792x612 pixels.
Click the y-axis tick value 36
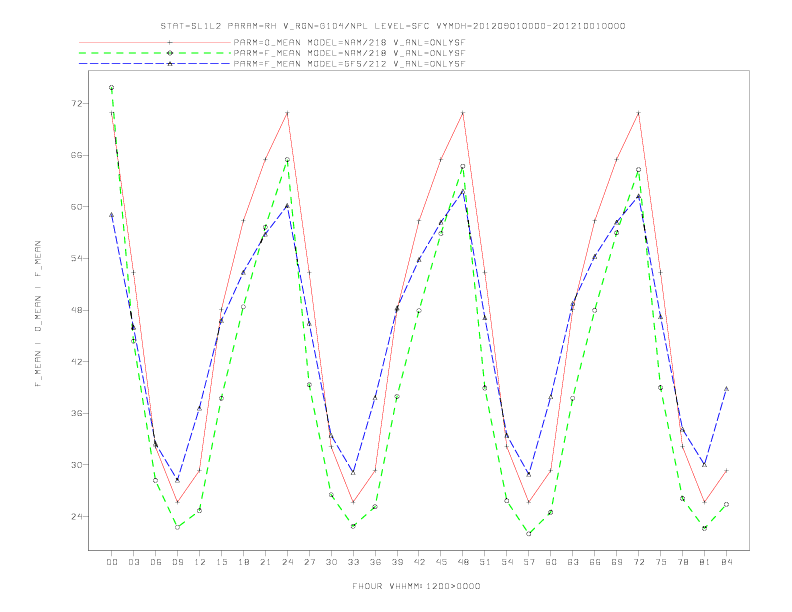[x=76, y=413]
